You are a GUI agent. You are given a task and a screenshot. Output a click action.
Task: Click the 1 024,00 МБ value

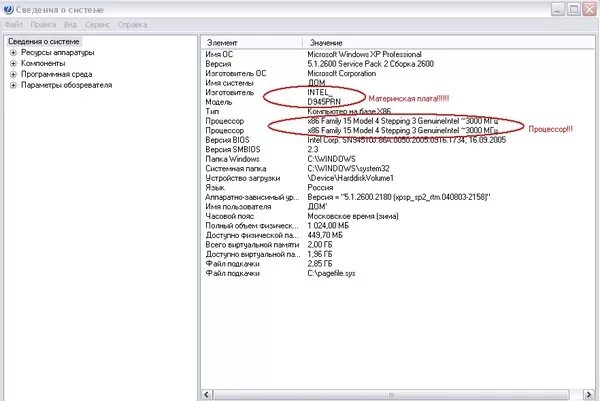coord(328,226)
